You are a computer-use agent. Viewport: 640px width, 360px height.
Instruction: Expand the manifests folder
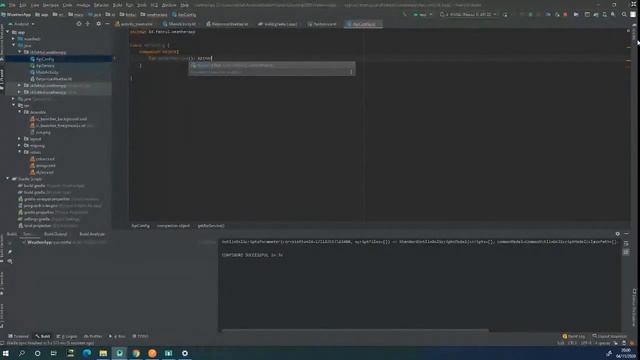point(13,39)
